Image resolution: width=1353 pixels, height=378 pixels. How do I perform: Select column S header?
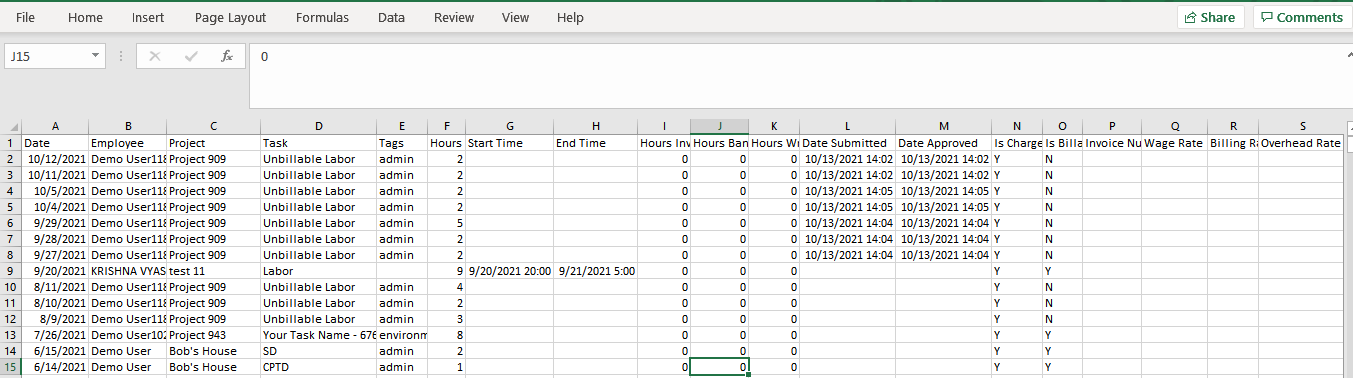tap(1302, 127)
